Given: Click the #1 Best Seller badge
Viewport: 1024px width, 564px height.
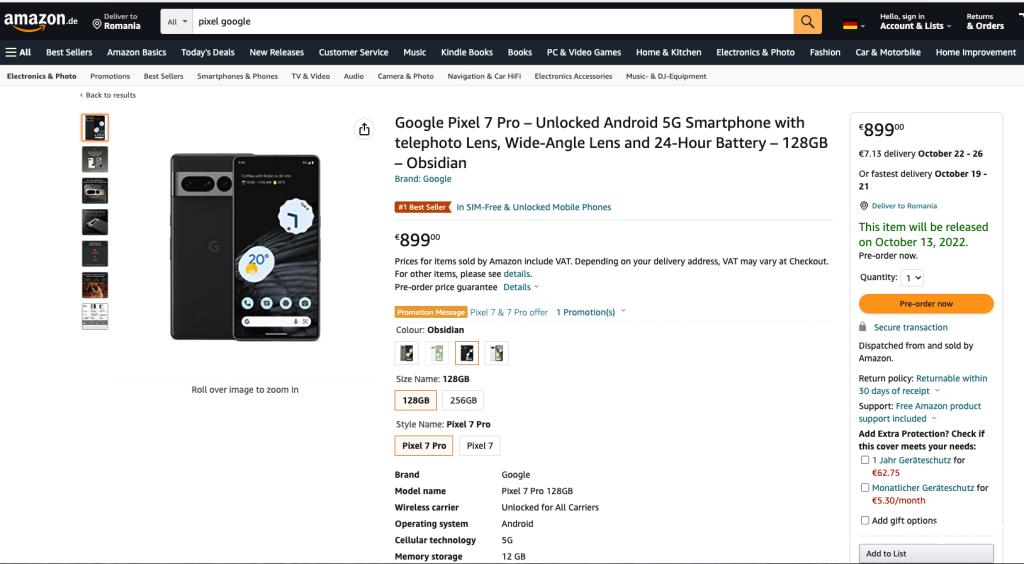Looking at the screenshot, I should 423,207.
